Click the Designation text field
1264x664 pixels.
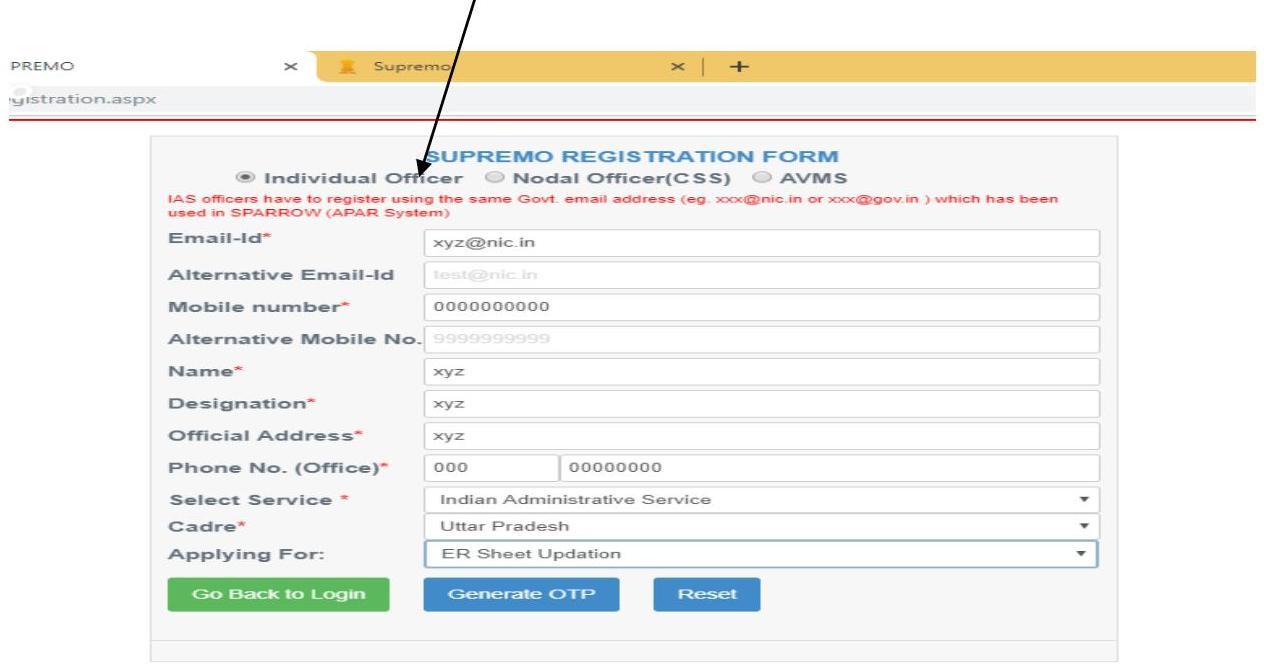pos(761,404)
